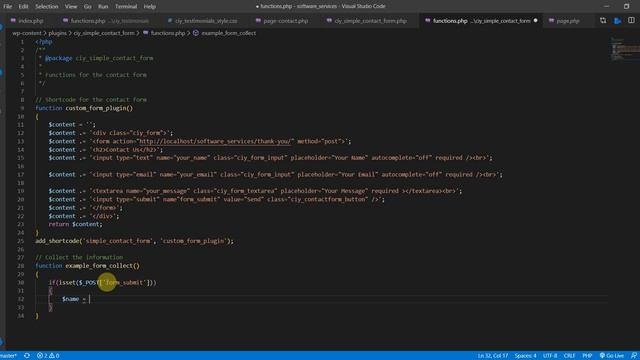Minimize the VS Code window
Image resolution: width=640 pixels, height=360 pixels.
(606, 6)
